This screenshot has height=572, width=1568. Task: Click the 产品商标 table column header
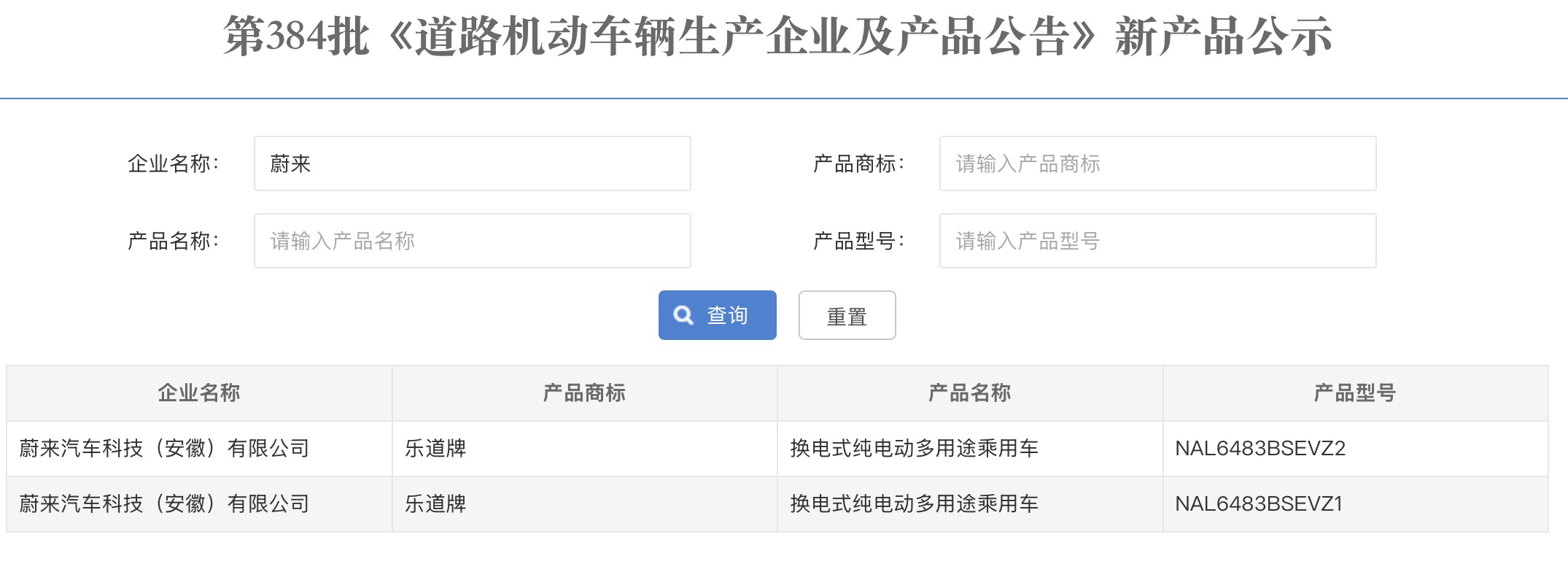[x=584, y=393]
